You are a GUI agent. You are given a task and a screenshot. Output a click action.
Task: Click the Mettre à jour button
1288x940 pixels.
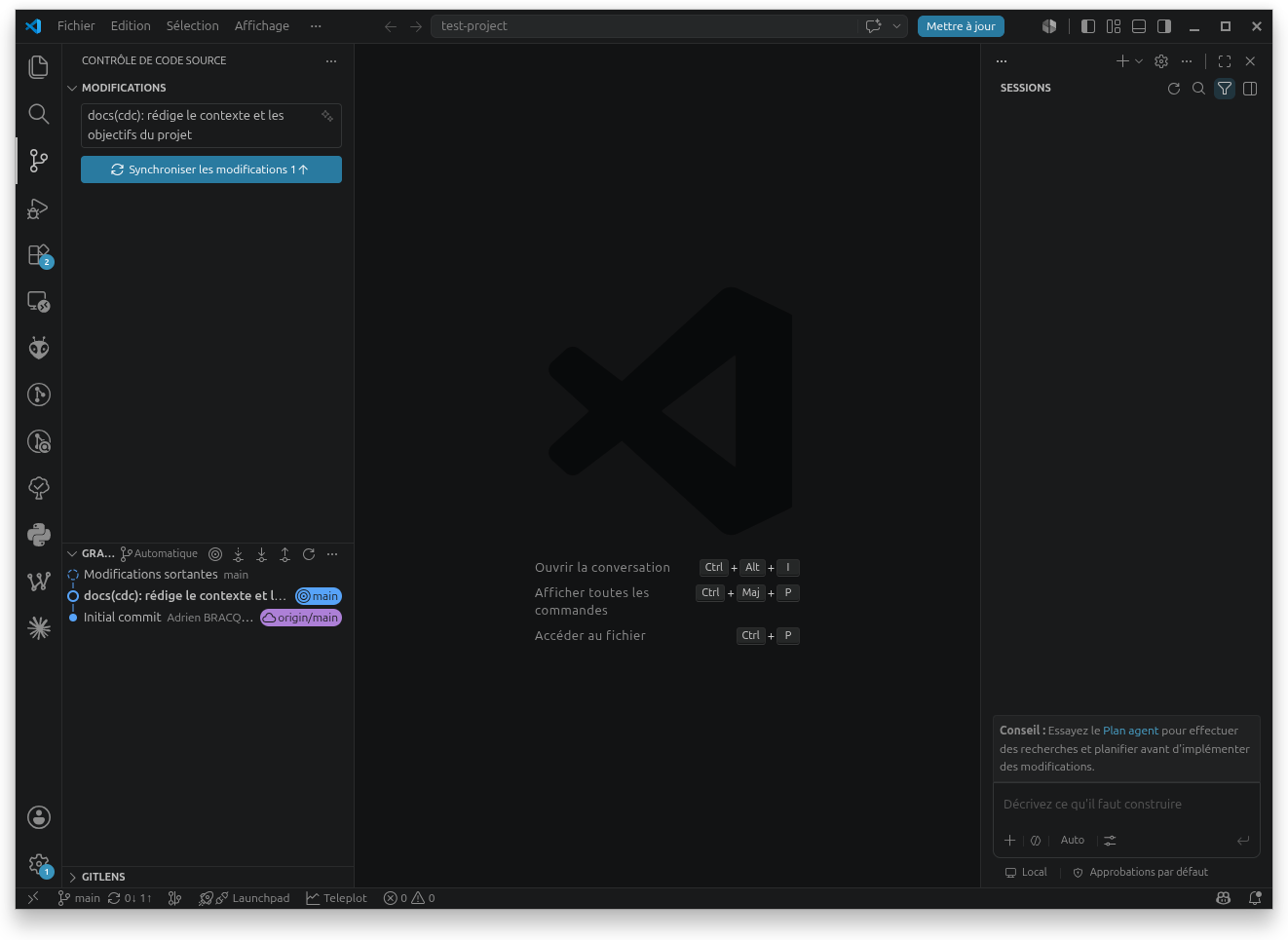point(961,26)
